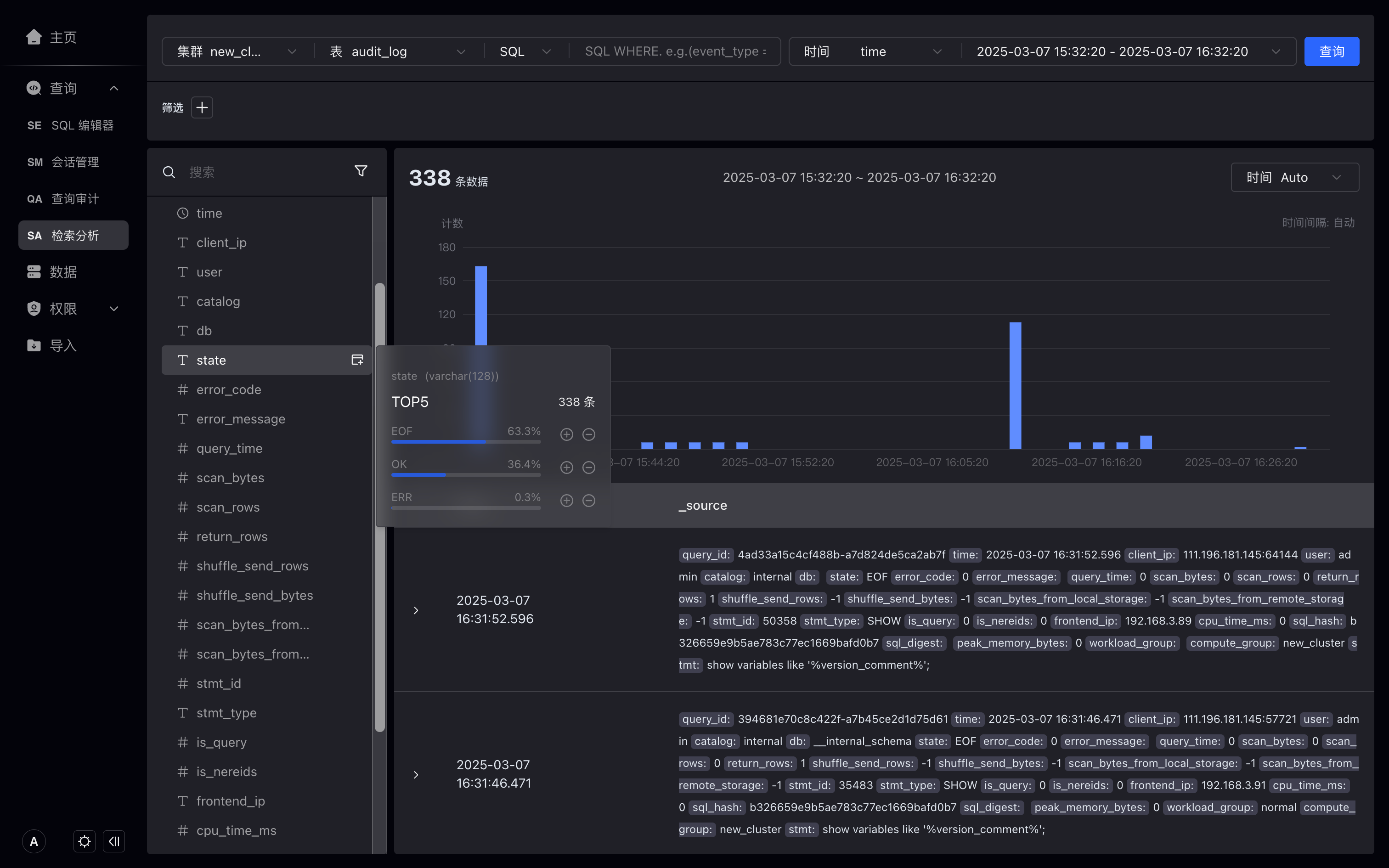Image resolution: width=1389 pixels, height=868 pixels.
Task: Exclude EOF value with minus icon
Action: click(588, 434)
